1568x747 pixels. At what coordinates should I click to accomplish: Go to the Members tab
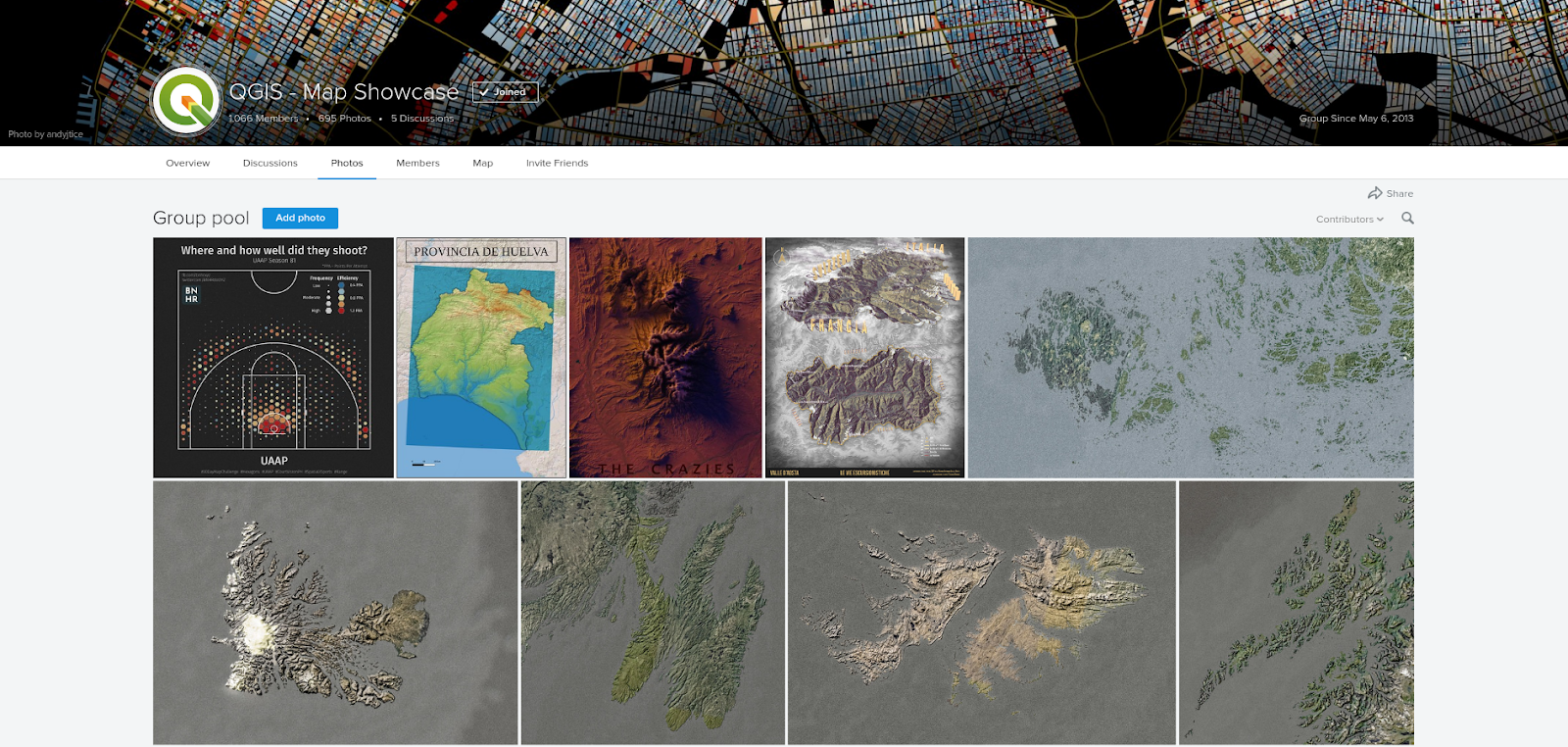[417, 163]
